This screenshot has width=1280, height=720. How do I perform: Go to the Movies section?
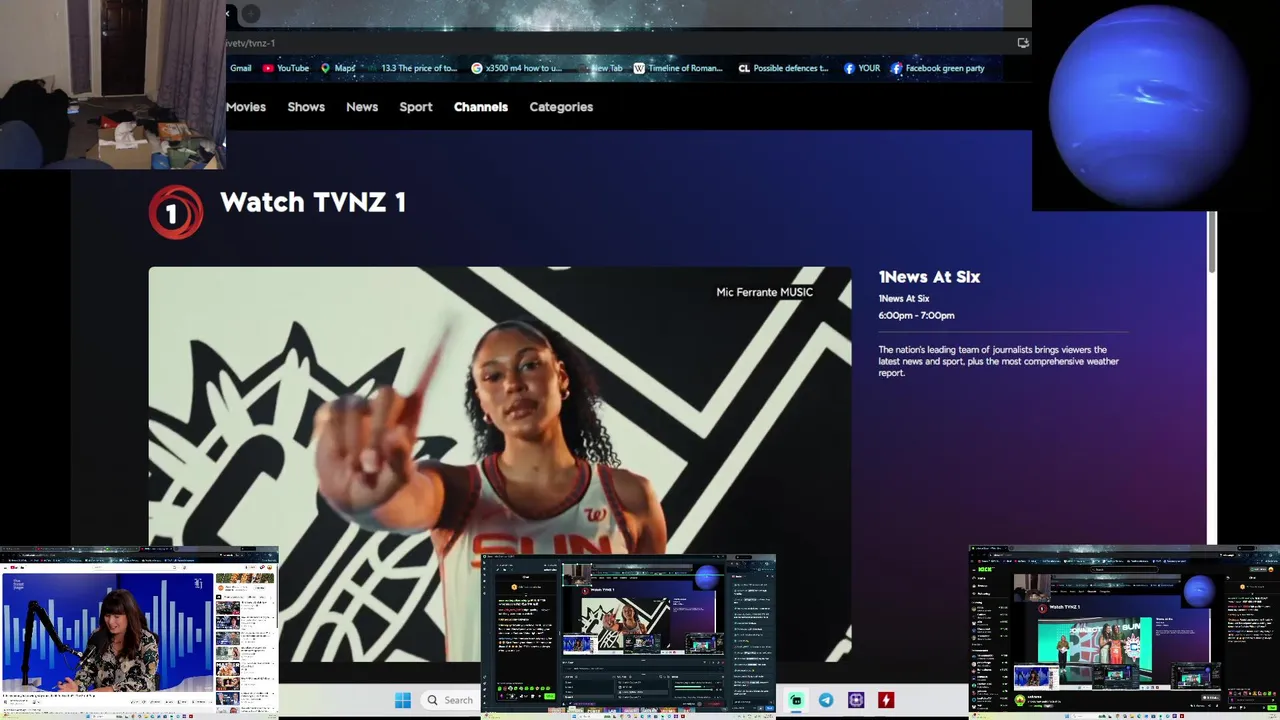coord(246,107)
